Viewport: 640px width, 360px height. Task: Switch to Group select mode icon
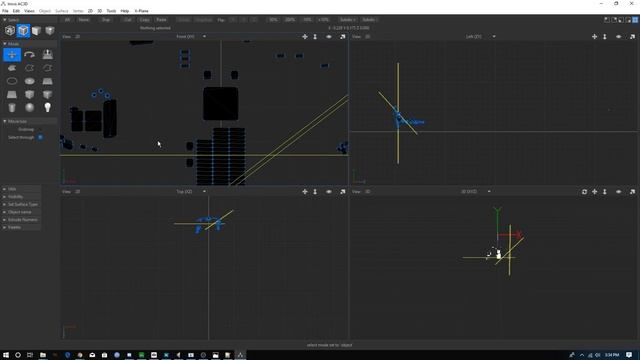[10, 30]
